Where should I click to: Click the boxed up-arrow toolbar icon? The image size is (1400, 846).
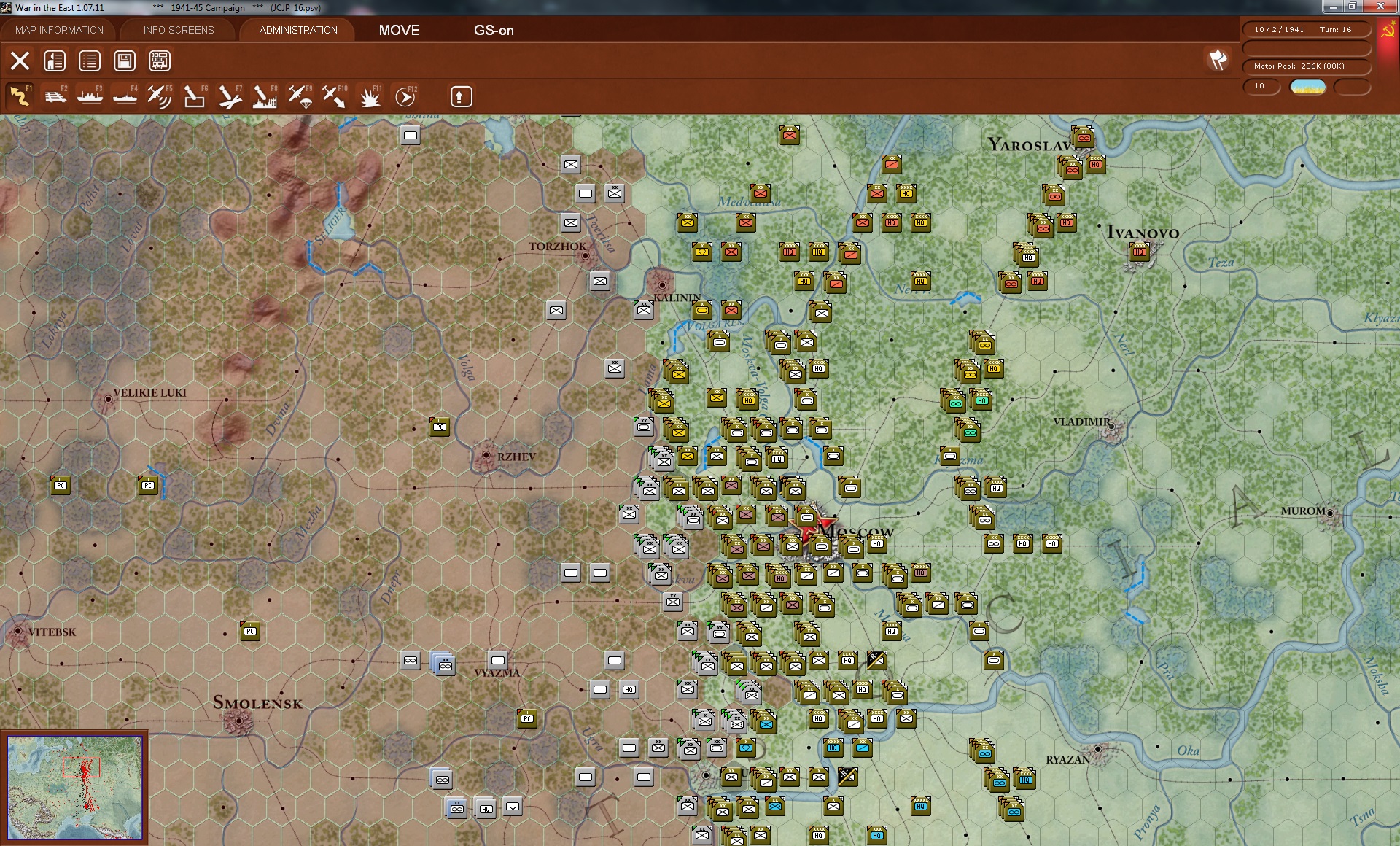461,96
